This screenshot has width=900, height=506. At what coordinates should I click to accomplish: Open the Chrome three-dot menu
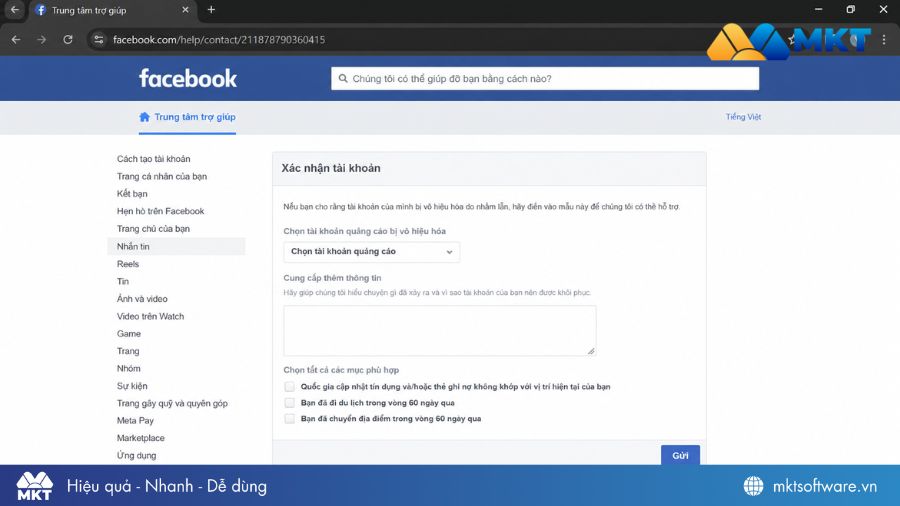tap(884, 40)
